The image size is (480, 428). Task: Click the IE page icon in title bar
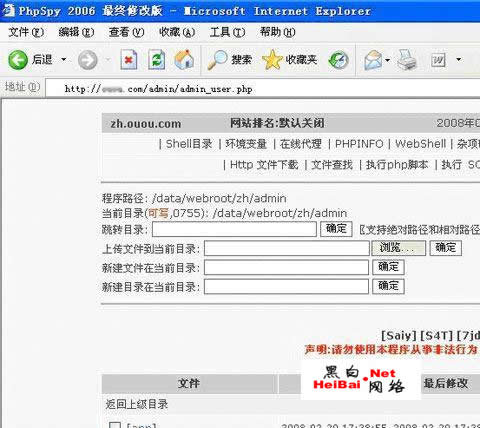[x=9, y=11]
